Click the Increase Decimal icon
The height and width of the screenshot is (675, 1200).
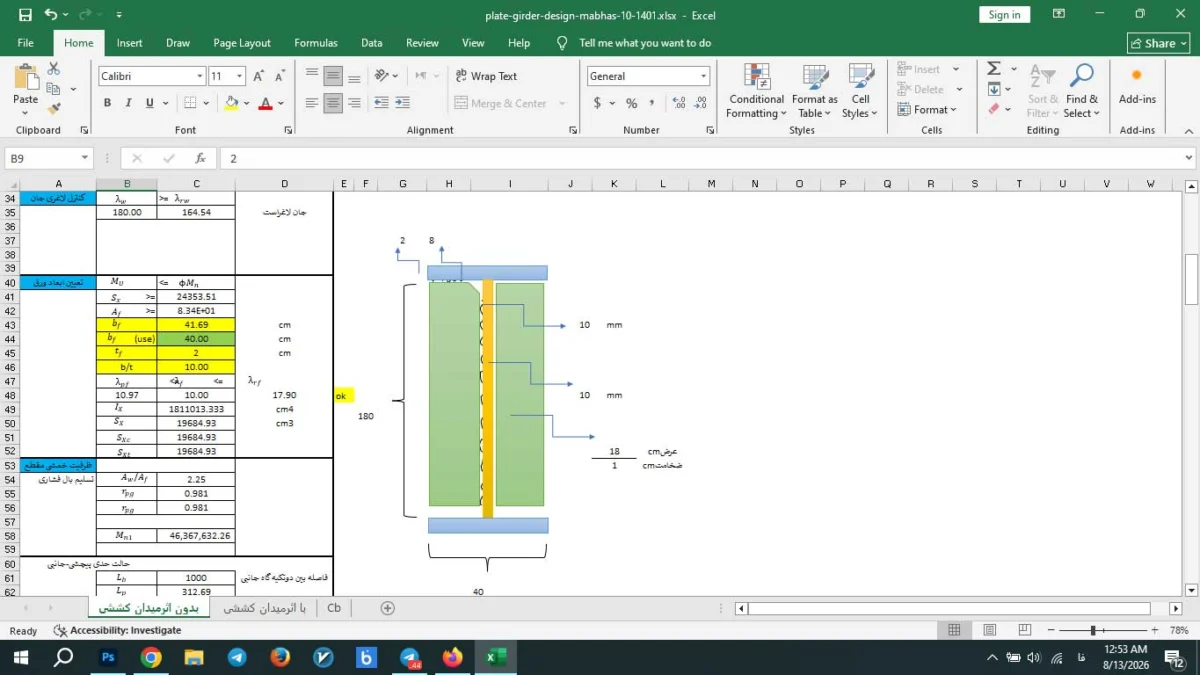tap(680, 103)
